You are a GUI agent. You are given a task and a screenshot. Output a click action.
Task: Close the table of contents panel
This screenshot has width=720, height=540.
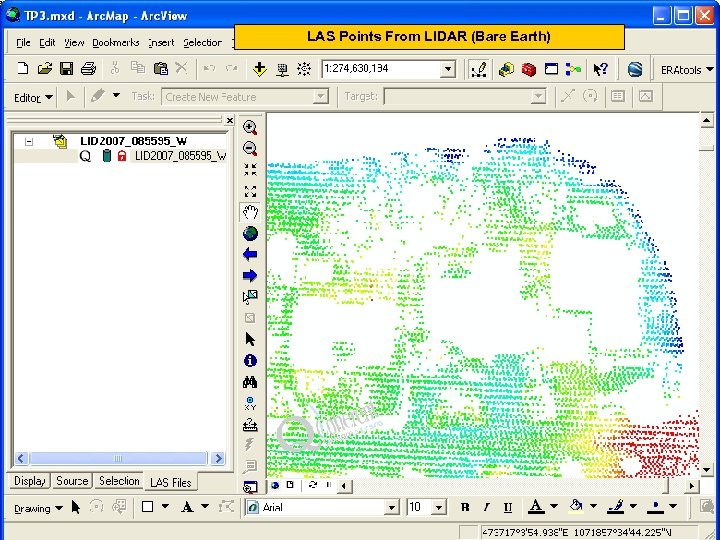[x=230, y=121]
